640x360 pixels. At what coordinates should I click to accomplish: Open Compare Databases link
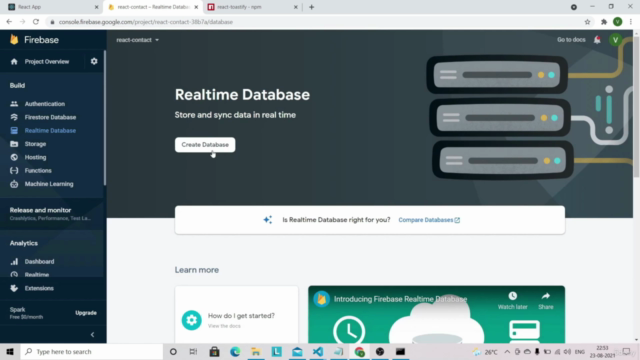pyautogui.click(x=429, y=220)
